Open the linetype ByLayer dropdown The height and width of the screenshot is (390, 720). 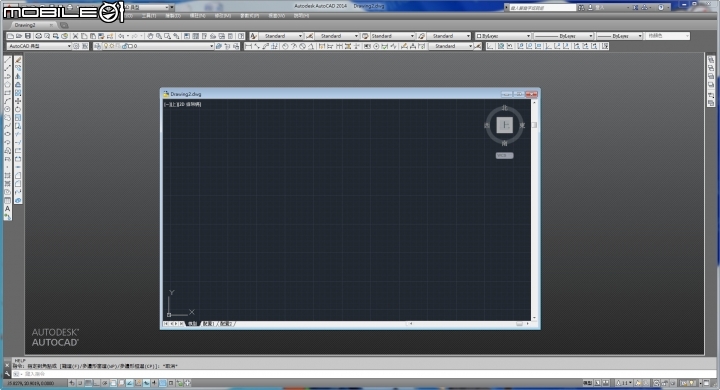click(563, 36)
